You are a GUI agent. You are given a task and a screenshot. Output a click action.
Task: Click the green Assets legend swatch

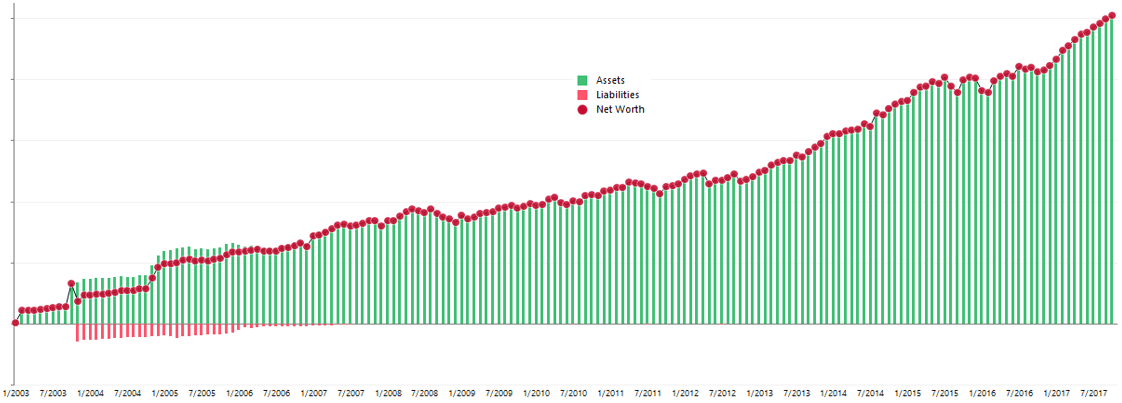coord(582,79)
